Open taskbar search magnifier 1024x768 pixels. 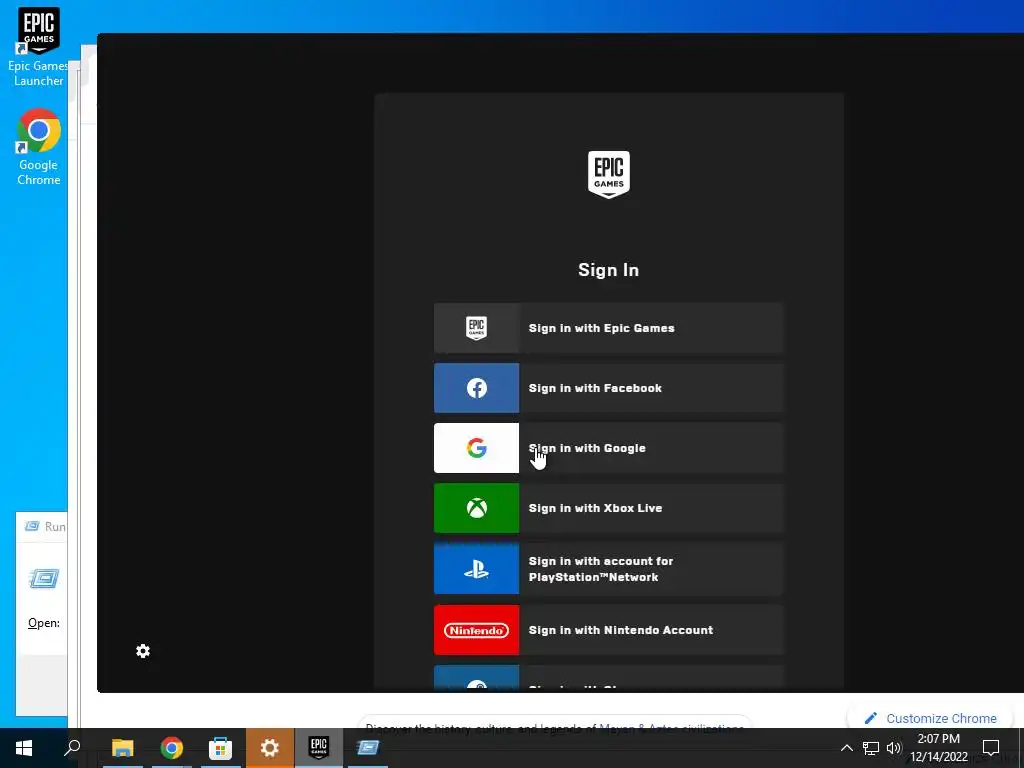[x=72, y=748]
